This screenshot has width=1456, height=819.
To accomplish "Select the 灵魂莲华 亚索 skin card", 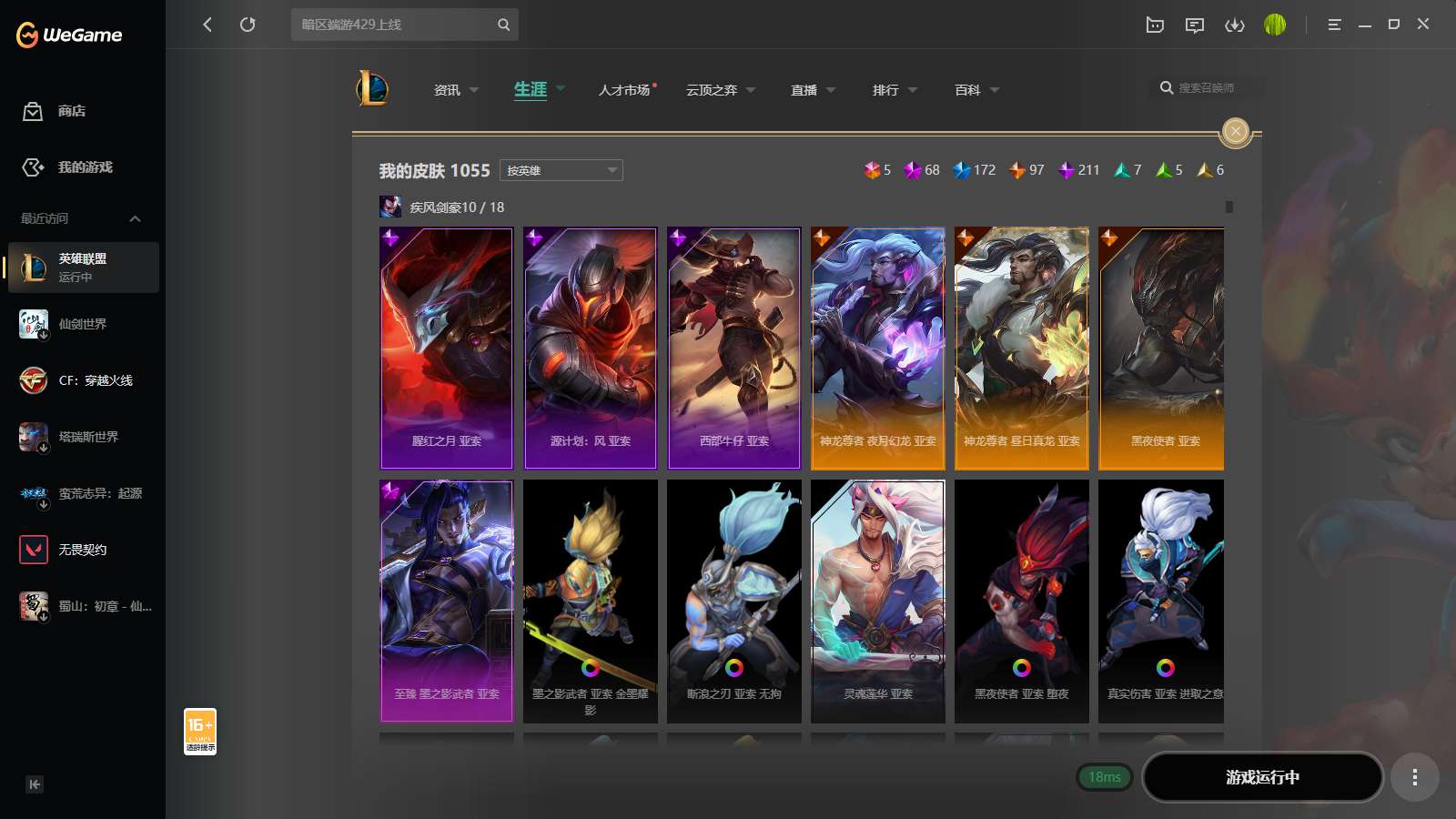I will [878, 602].
